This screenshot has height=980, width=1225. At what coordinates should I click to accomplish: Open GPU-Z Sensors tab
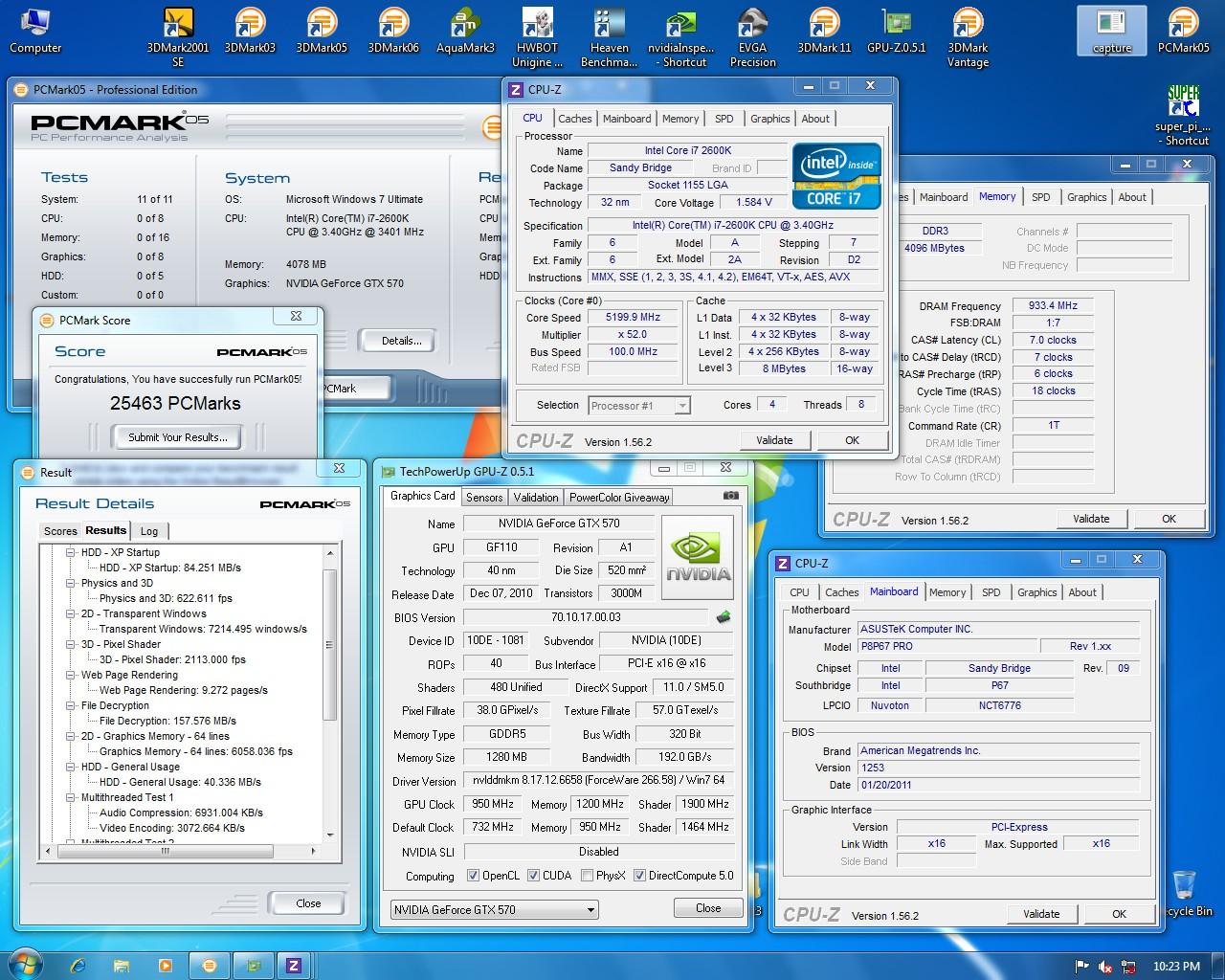coord(484,497)
